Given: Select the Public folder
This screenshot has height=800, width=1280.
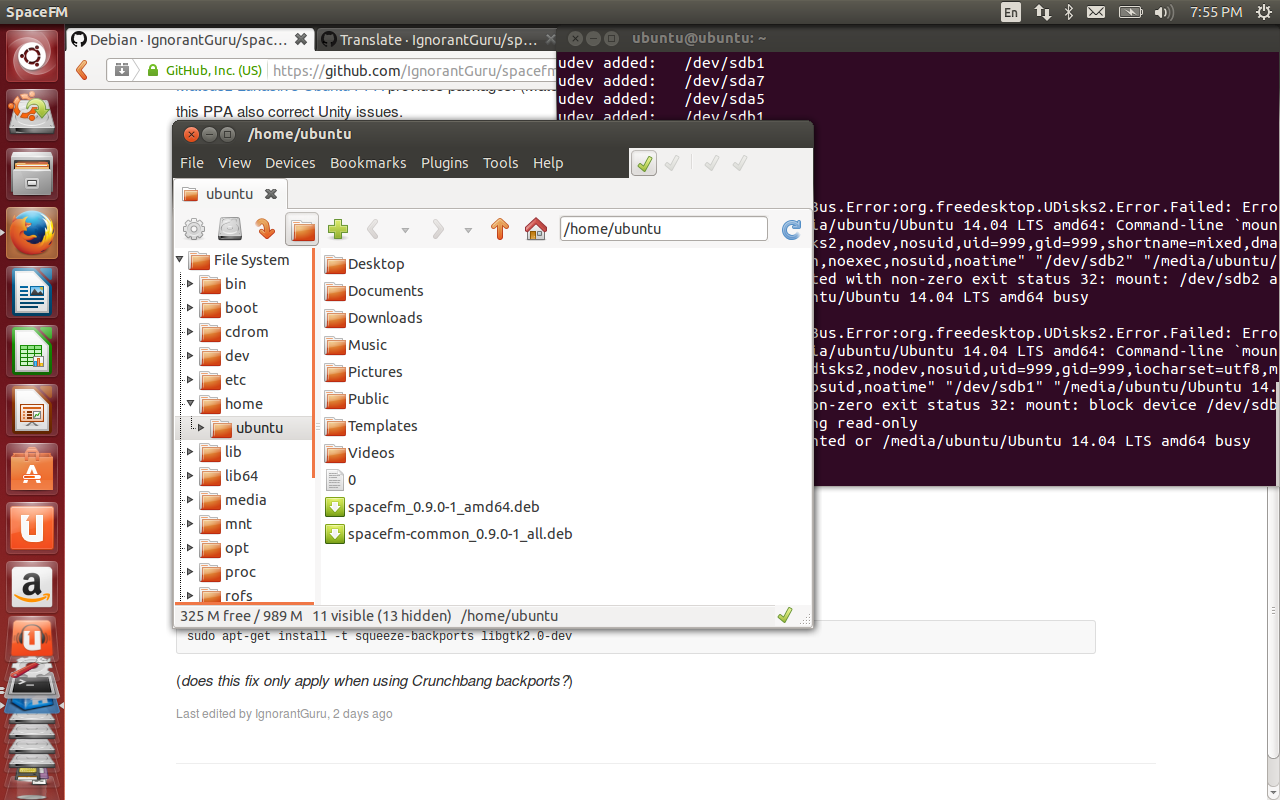Looking at the screenshot, I should point(357,399).
